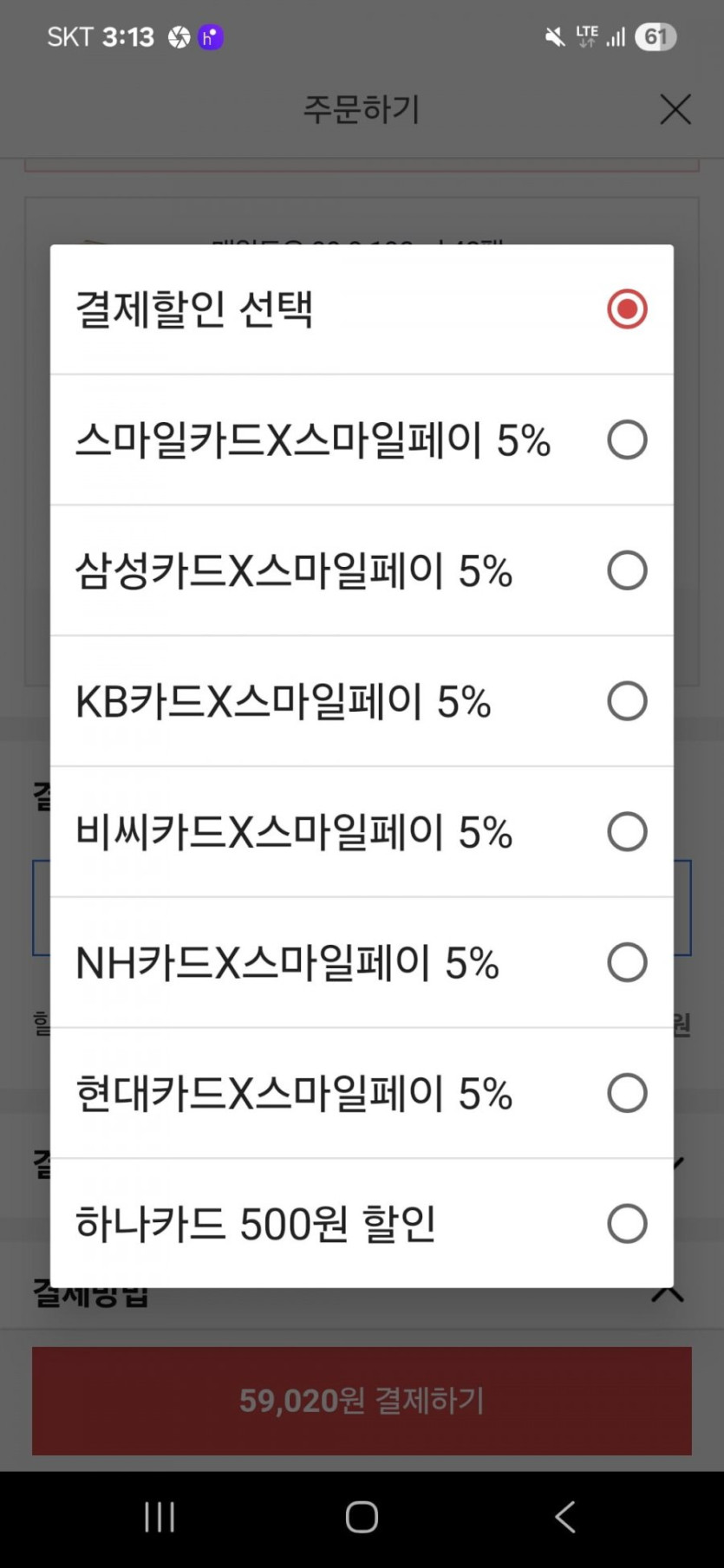Select 하나카드 500원 할인 option
The image size is (724, 1568).
pos(256,1224)
